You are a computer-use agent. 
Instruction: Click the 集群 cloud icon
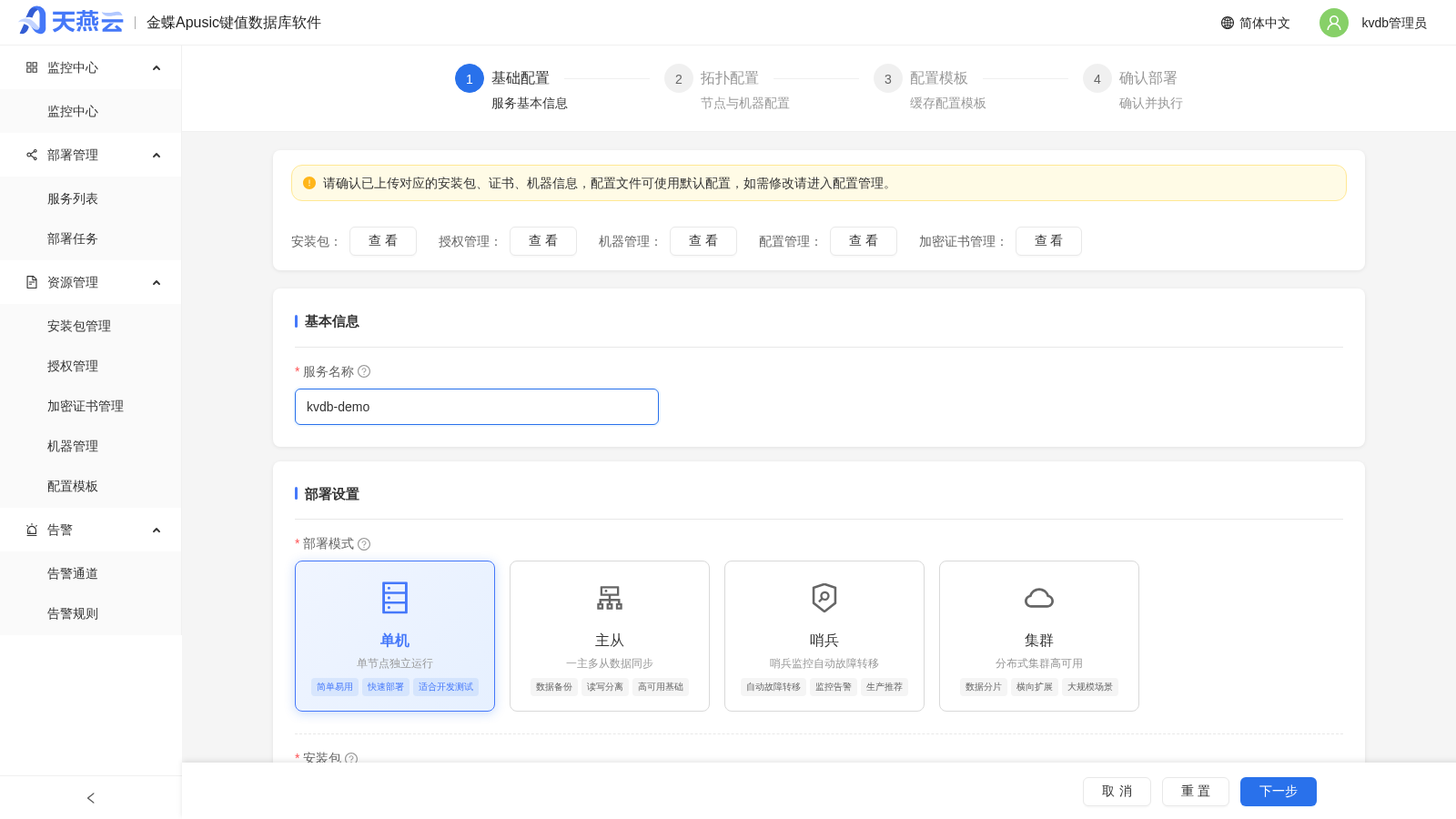pos(1039,598)
